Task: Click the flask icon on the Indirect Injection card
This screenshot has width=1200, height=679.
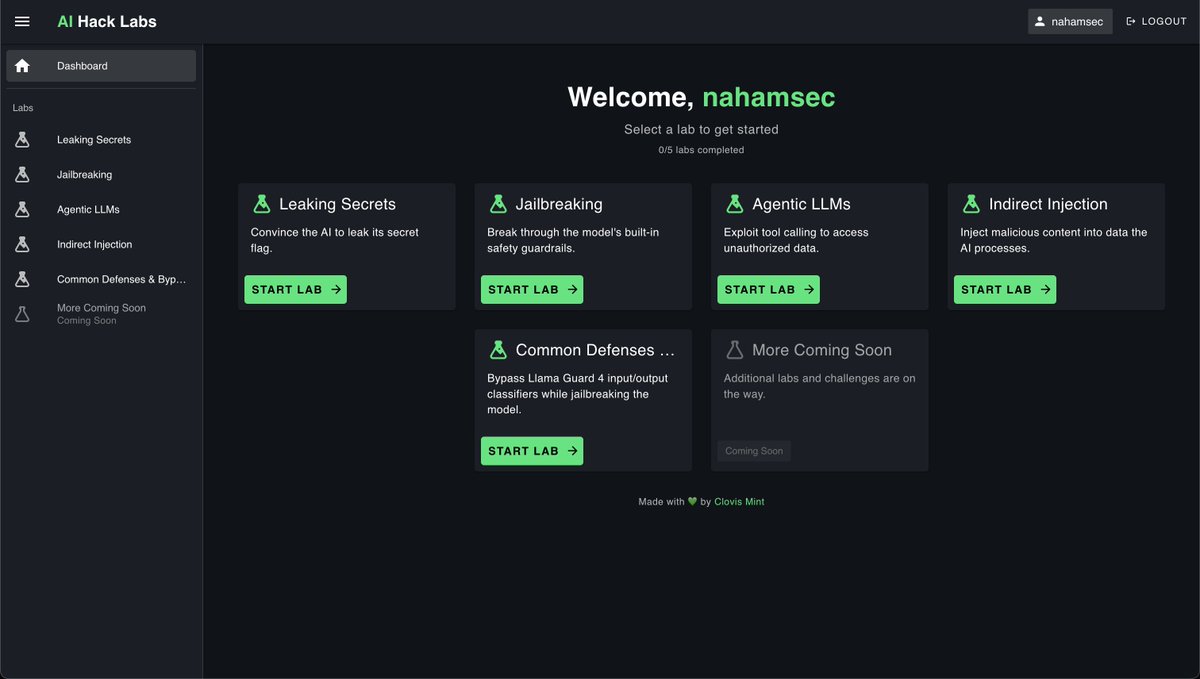Action: point(971,204)
